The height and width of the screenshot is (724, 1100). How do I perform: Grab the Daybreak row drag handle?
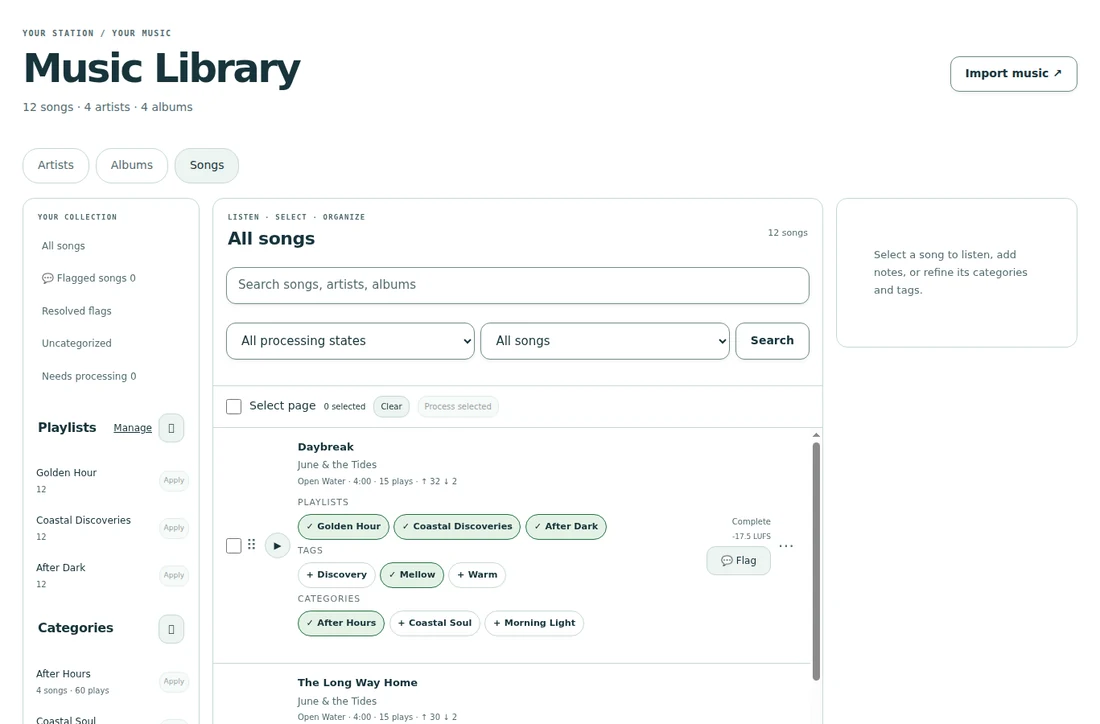[251, 544]
